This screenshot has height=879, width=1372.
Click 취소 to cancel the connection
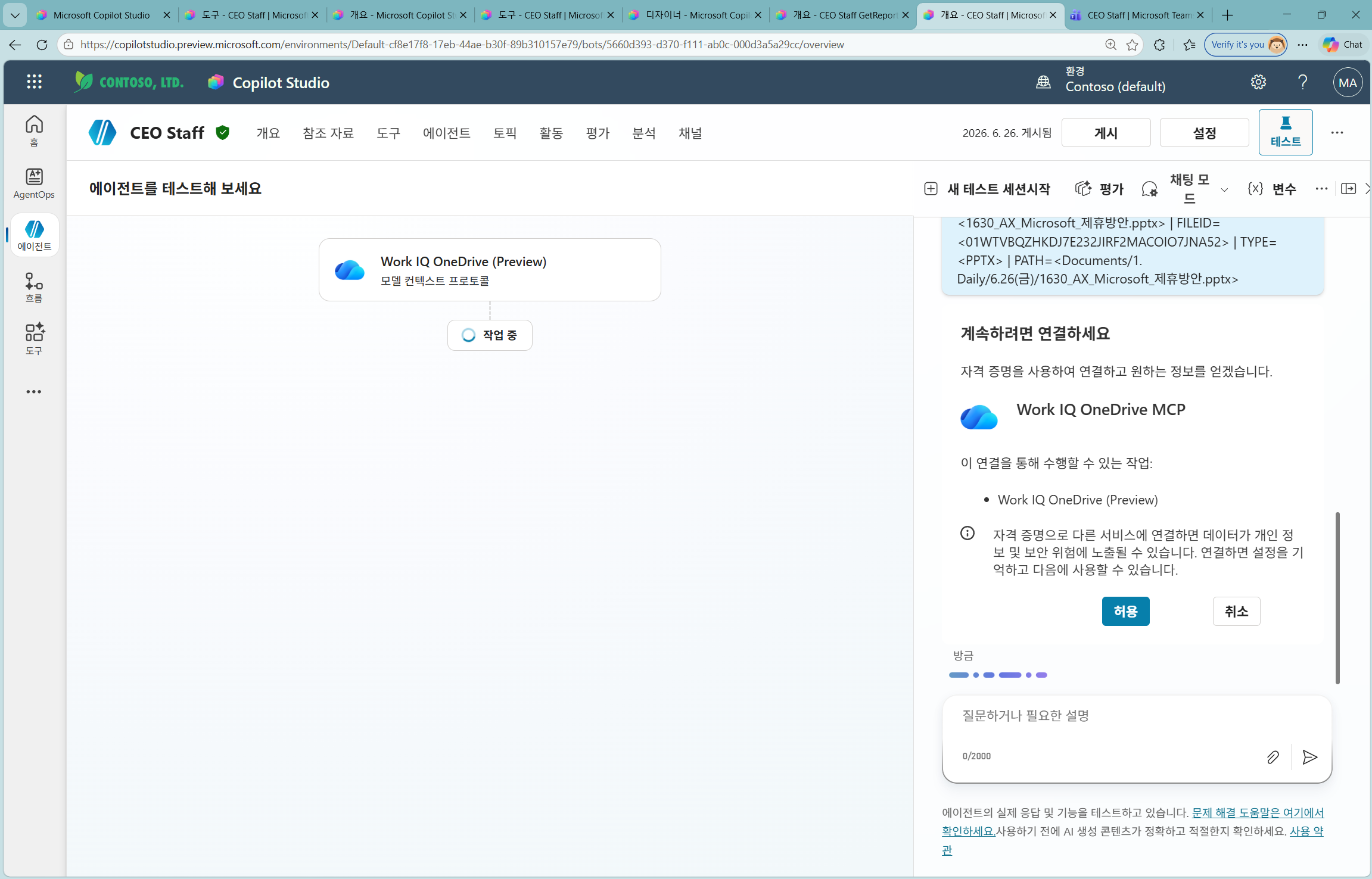click(x=1236, y=611)
